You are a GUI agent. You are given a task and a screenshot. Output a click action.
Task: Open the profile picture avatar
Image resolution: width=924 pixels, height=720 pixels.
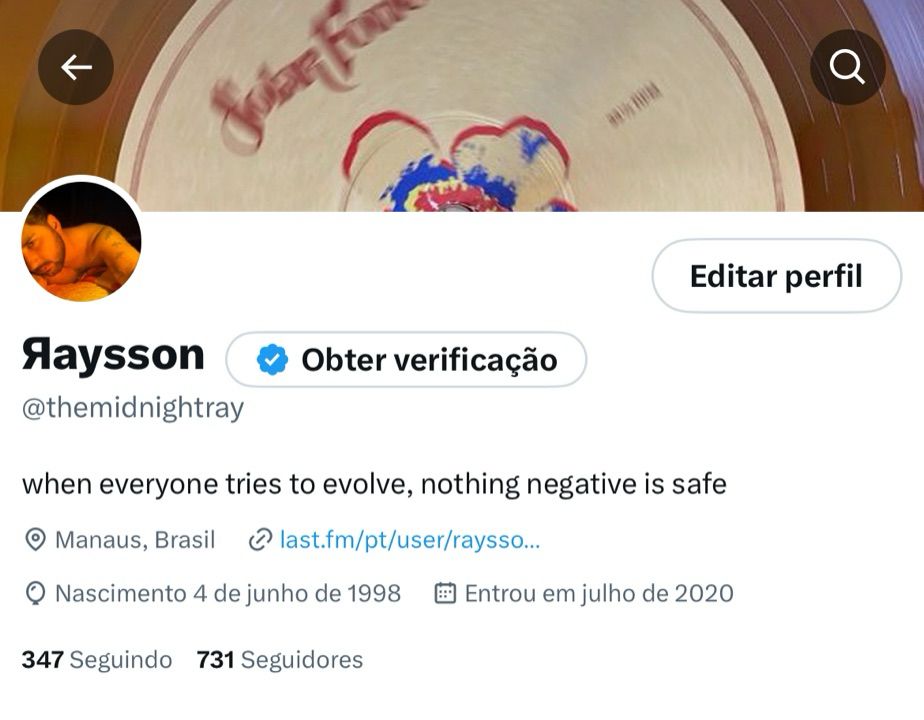[81, 241]
